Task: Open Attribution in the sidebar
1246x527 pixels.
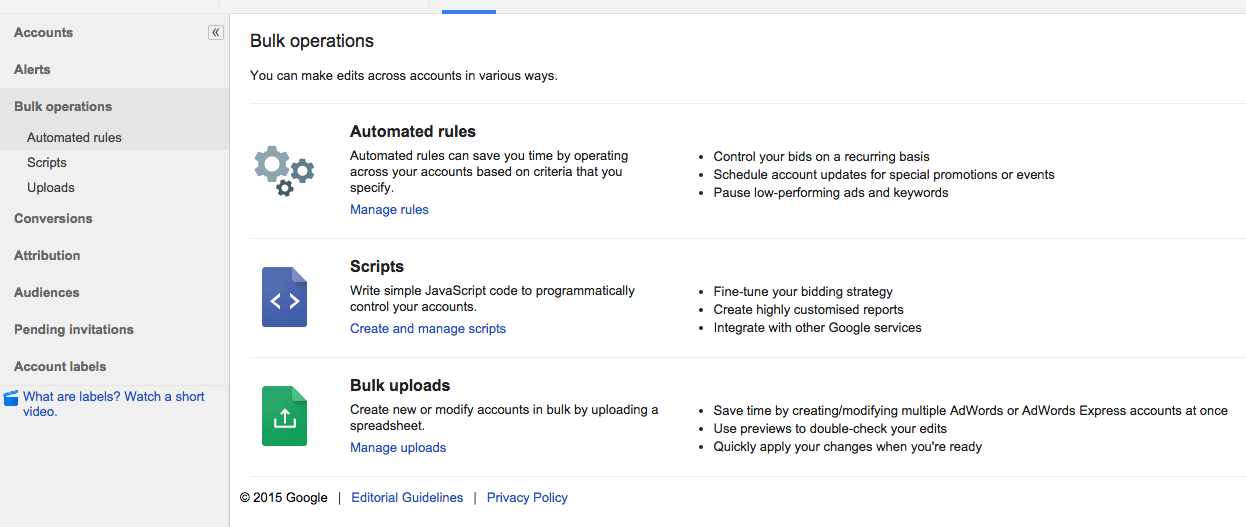Action: pos(47,255)
